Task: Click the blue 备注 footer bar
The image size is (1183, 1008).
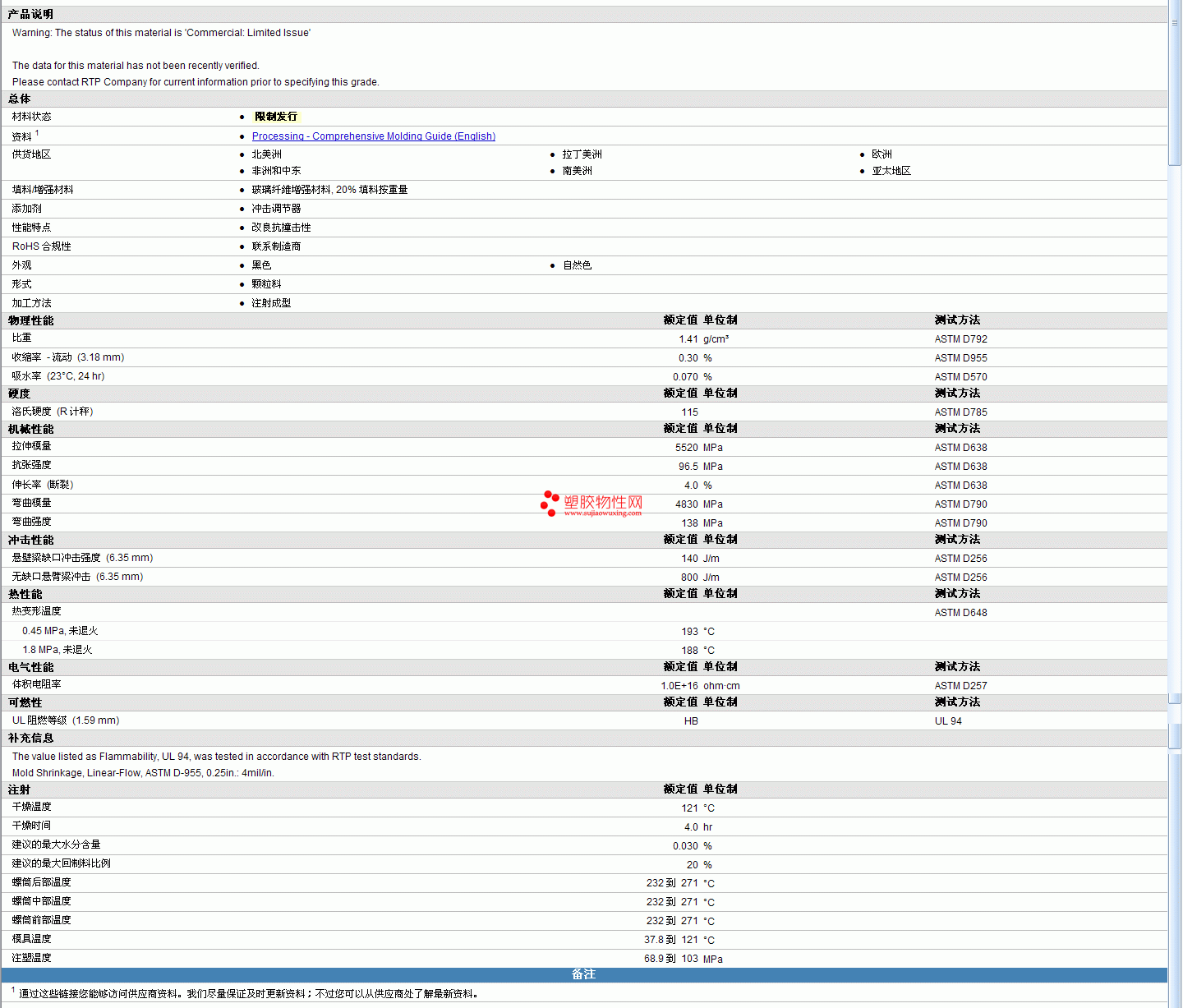Action: coord(583,974)
